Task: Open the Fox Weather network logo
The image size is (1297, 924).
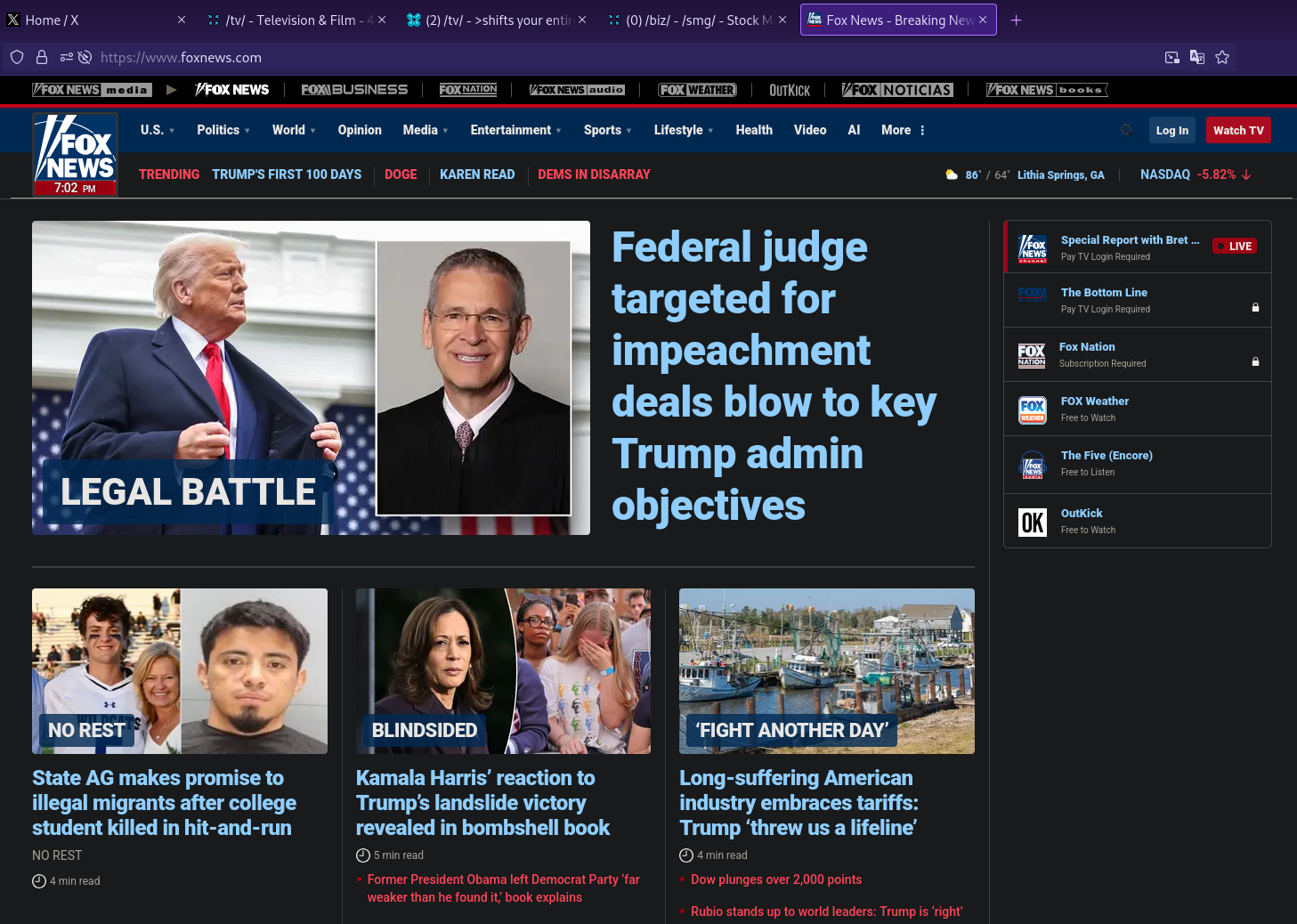Action: click(x=697, y=90)
